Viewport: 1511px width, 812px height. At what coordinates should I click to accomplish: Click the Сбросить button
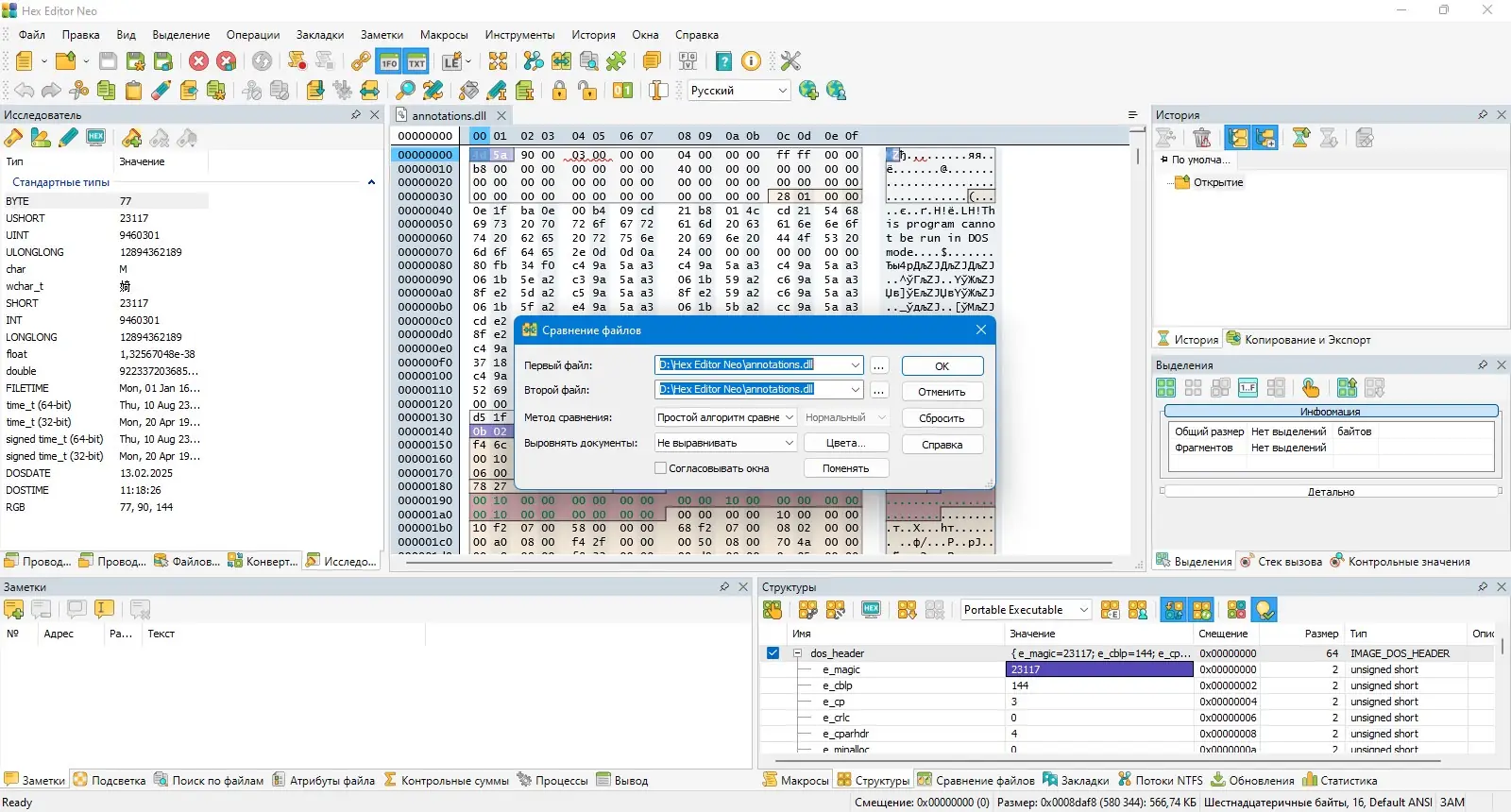pyautogui.click(x=942, y=418)
